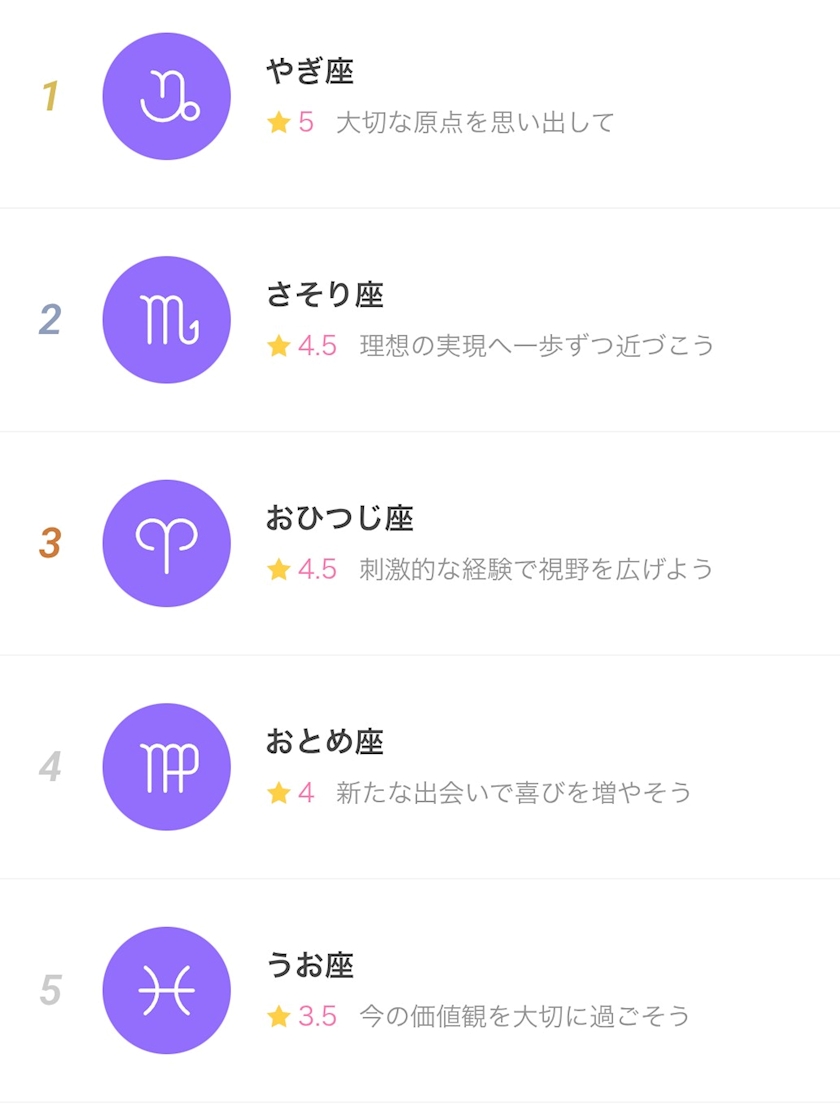The height and width of the screenshot is (1112, 840).
Task: Tap the Scorpio (さそり座) zodiac icon
Action: (166, 320)
